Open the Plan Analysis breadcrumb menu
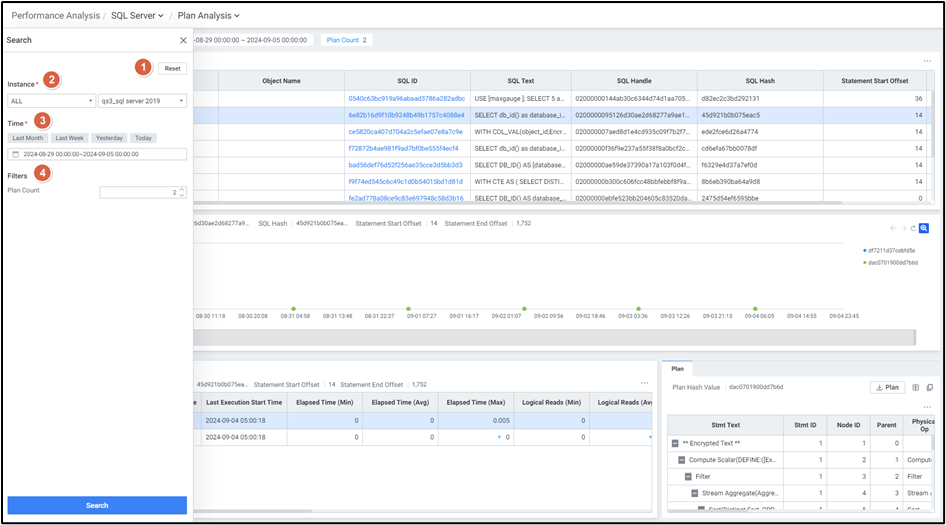 (x=208, y=16)
